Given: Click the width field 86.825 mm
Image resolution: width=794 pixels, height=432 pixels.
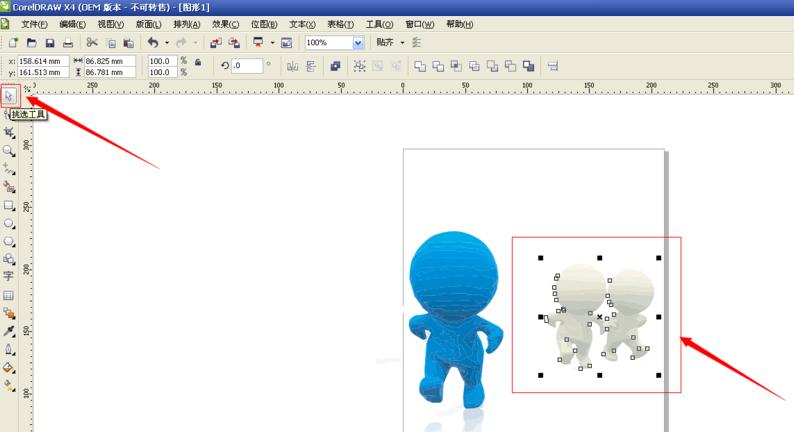Looking at the screenshot, I should coord(110,61).
